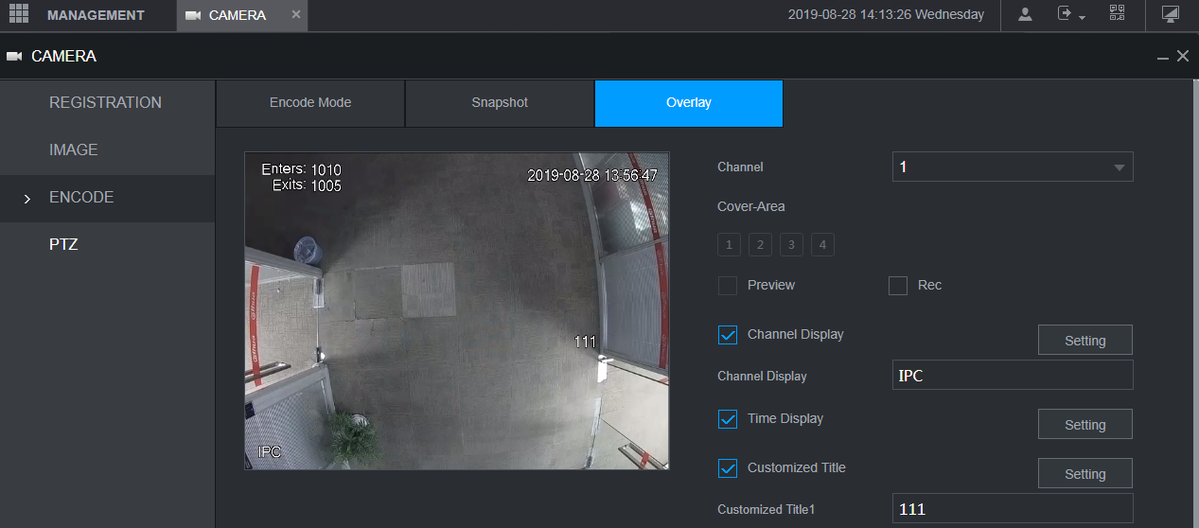Open the Channel dropdown
This screenshot has width=1199, height=528.
tap(1012, 167)
